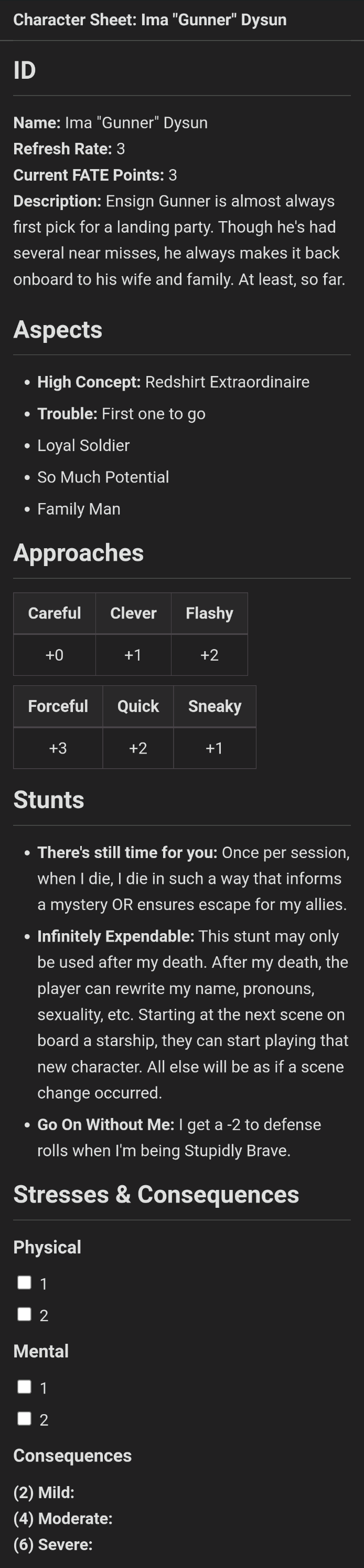This screenshot has height=1568, width=364.
Task: Click the Go On Without Me stunt name
Action: coord(106,1124)
